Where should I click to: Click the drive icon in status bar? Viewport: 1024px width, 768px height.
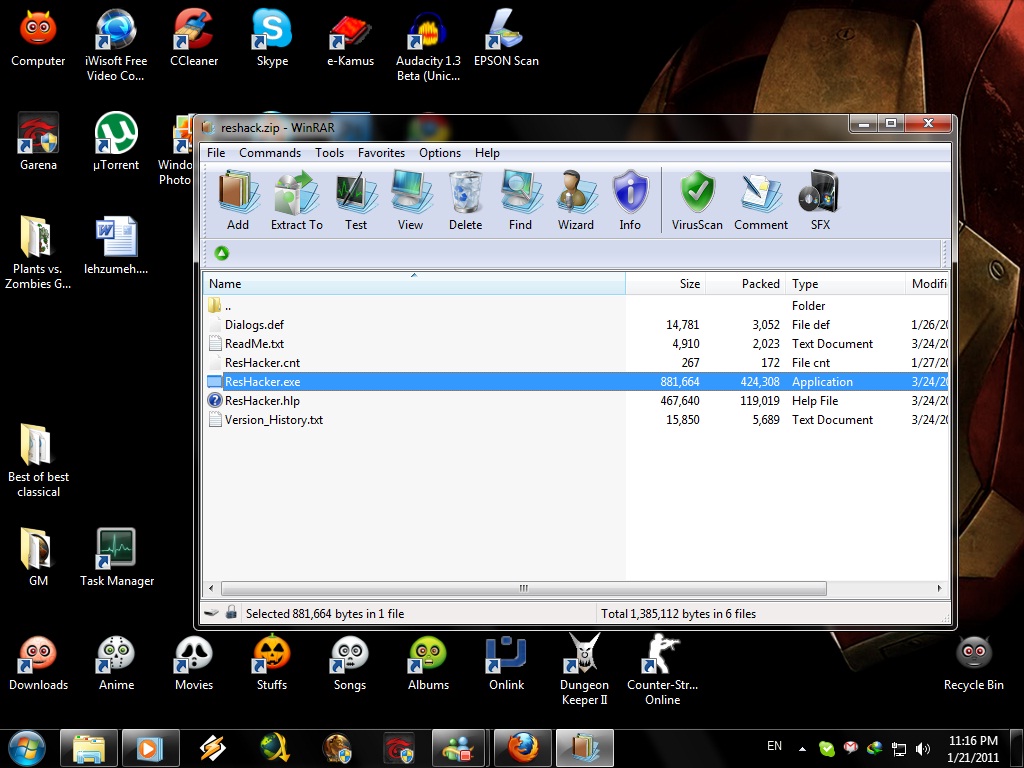[211, 613]
